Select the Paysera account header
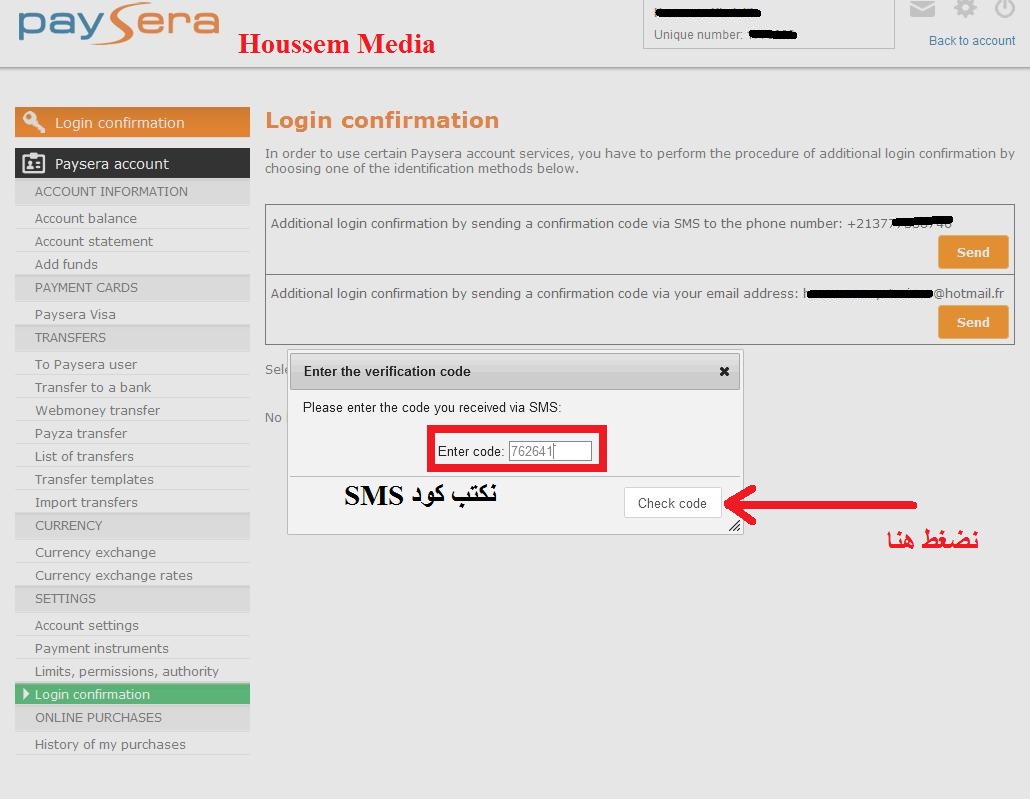Viewport: 1030px width, 799px height. [132, 163]
